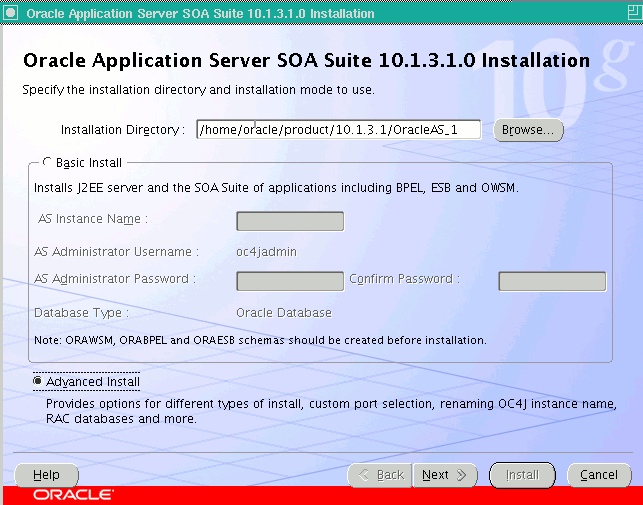Click the Install button
643x505 pixels.
click(x=522, y=475)
